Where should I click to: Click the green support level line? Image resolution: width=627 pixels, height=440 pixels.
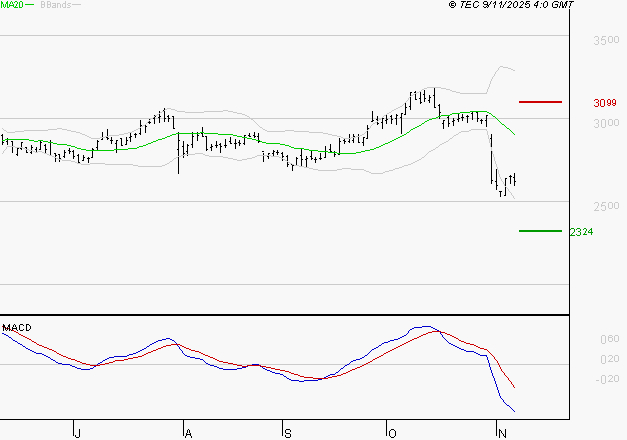pos(540,231)
